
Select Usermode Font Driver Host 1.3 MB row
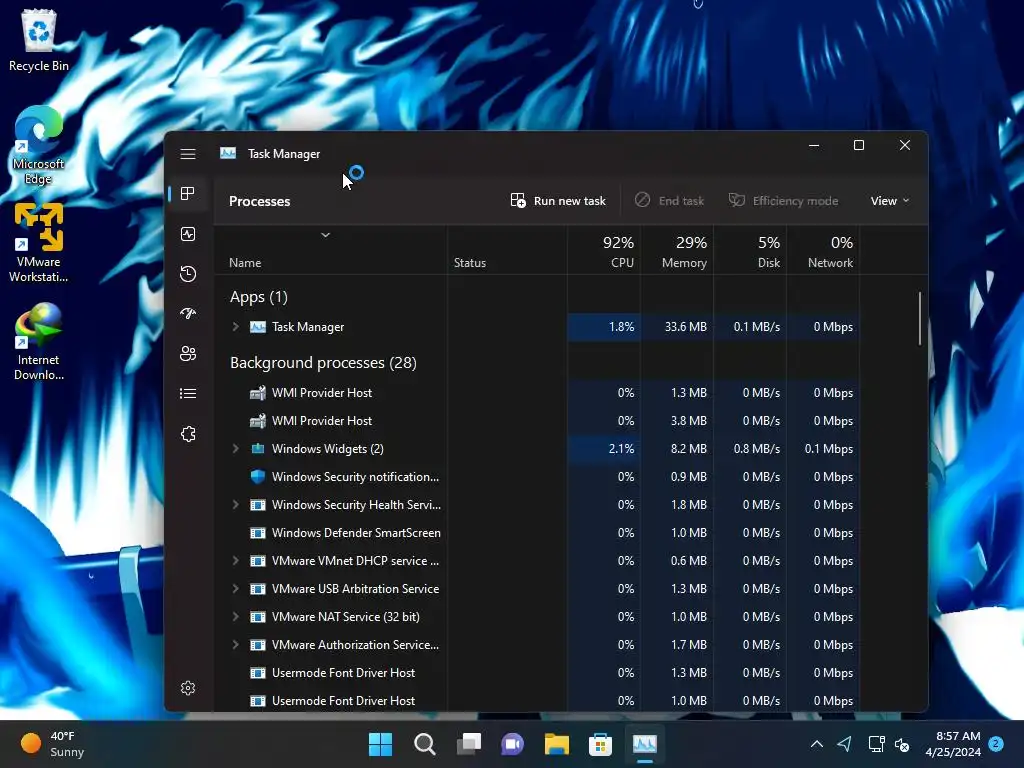537,673
